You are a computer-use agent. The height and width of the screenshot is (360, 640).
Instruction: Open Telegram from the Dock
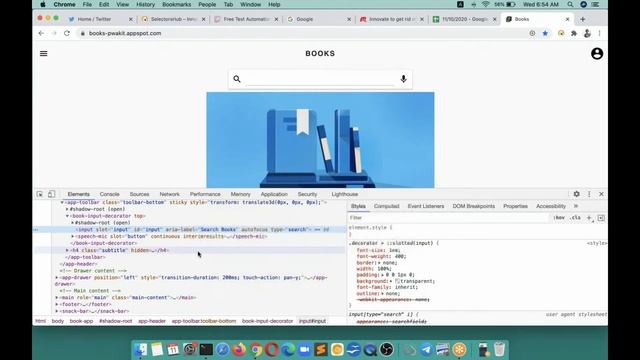pos(426,350)
